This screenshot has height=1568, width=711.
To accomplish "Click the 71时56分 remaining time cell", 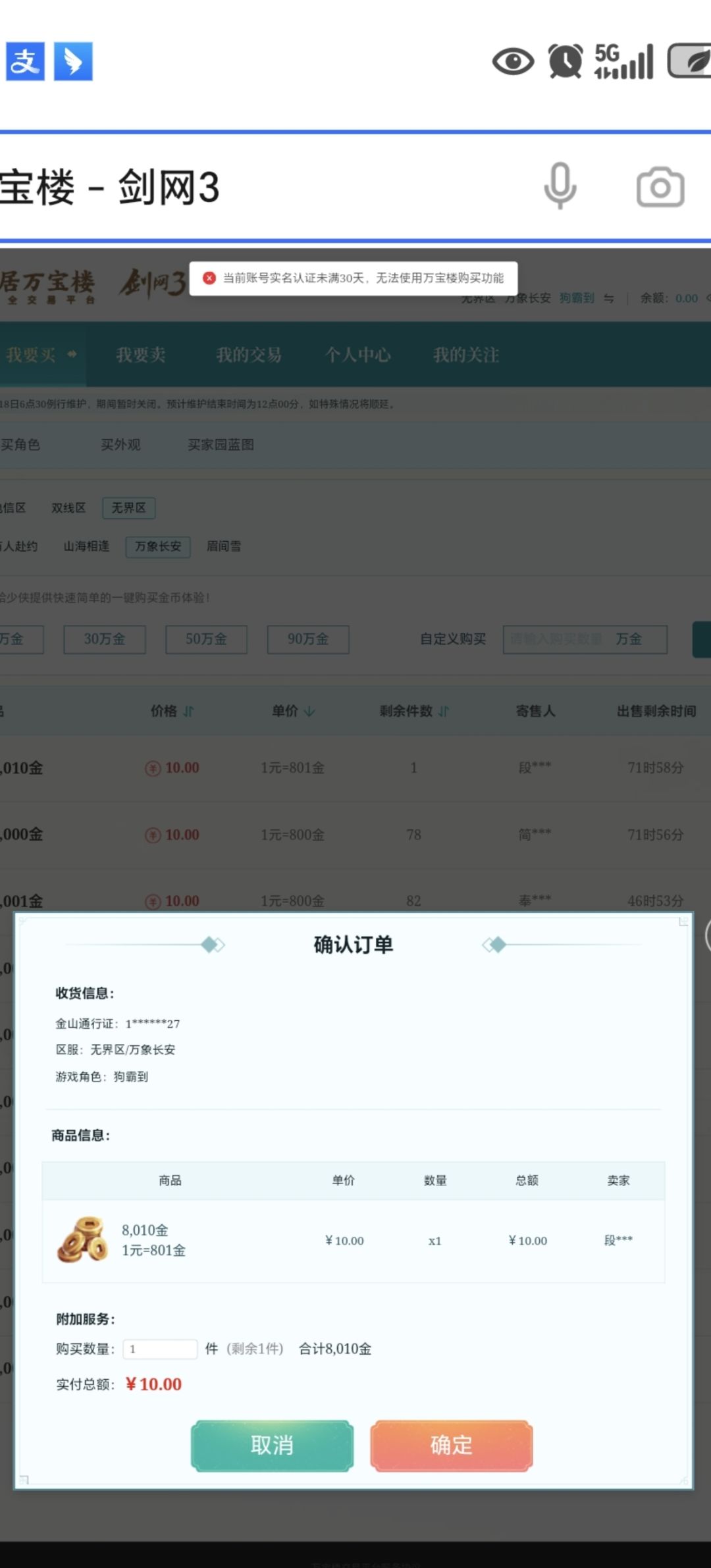I will (x=656, y=834).
